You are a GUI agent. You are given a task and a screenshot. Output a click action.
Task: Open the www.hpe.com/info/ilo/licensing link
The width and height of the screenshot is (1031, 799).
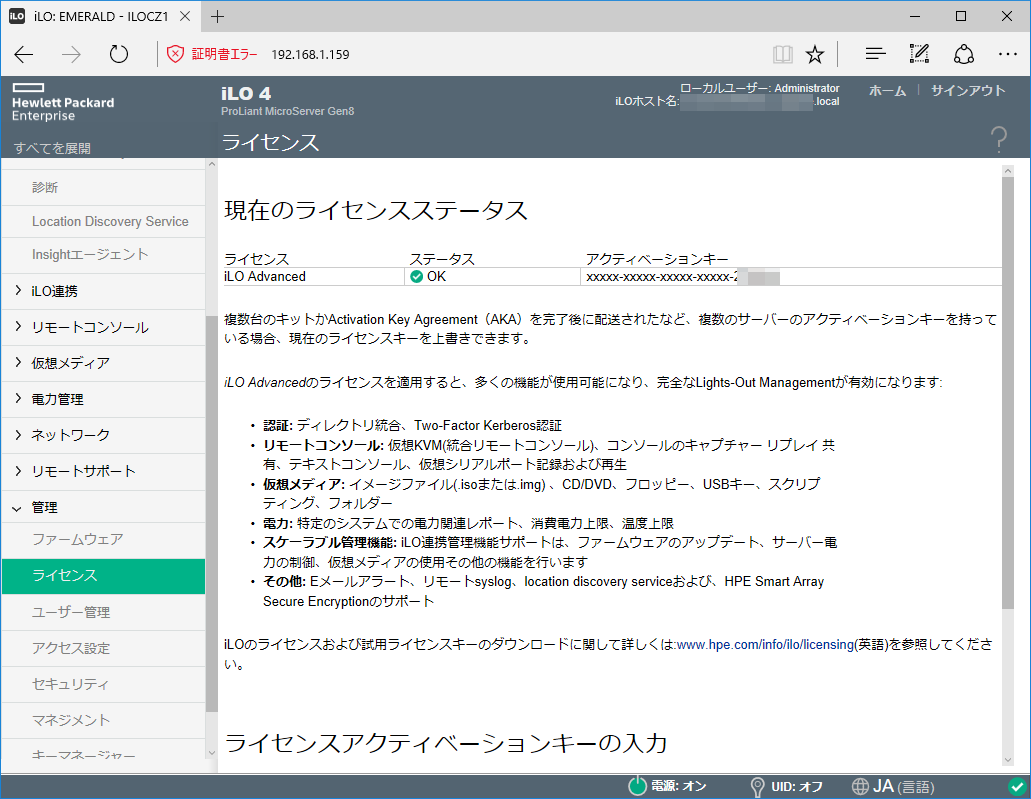(765, 644)
